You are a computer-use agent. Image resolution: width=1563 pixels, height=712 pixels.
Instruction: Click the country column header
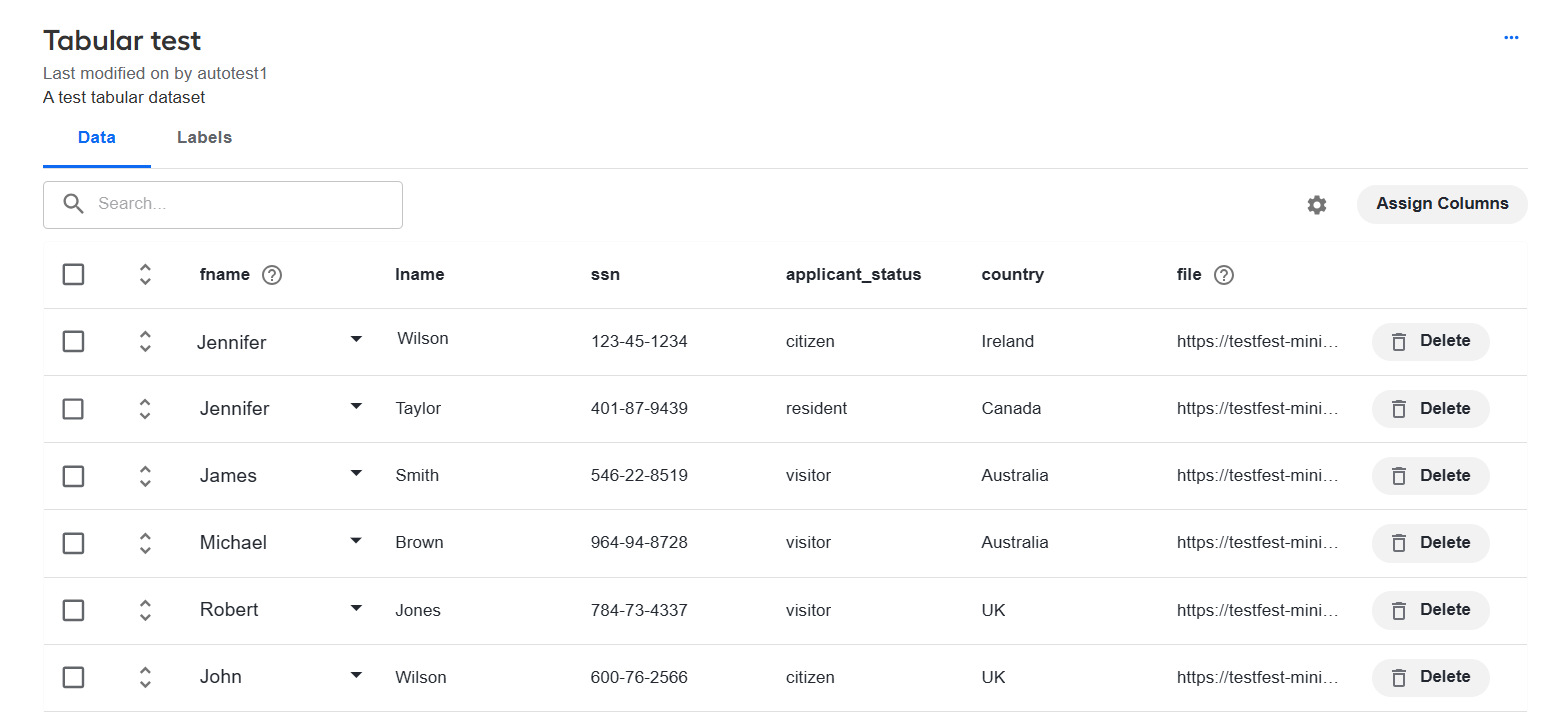(x=1012, y=274)
